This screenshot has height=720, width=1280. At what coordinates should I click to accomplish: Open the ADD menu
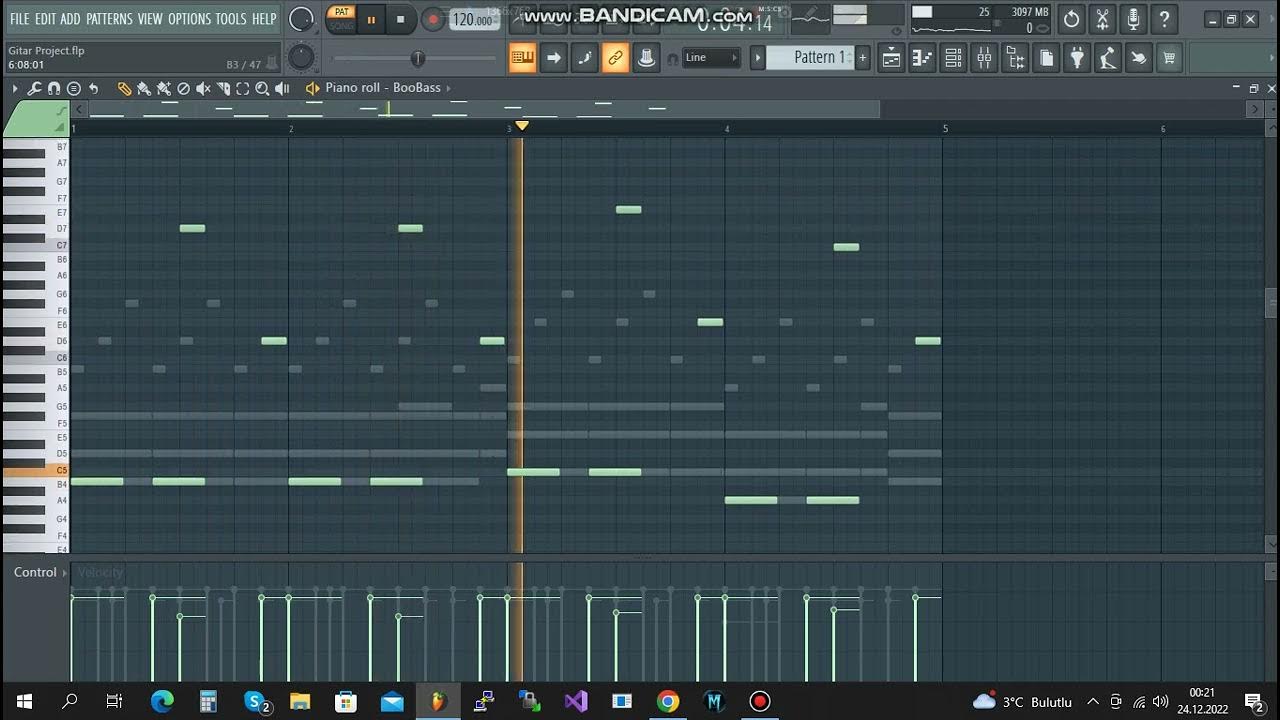tap(70, 19)
